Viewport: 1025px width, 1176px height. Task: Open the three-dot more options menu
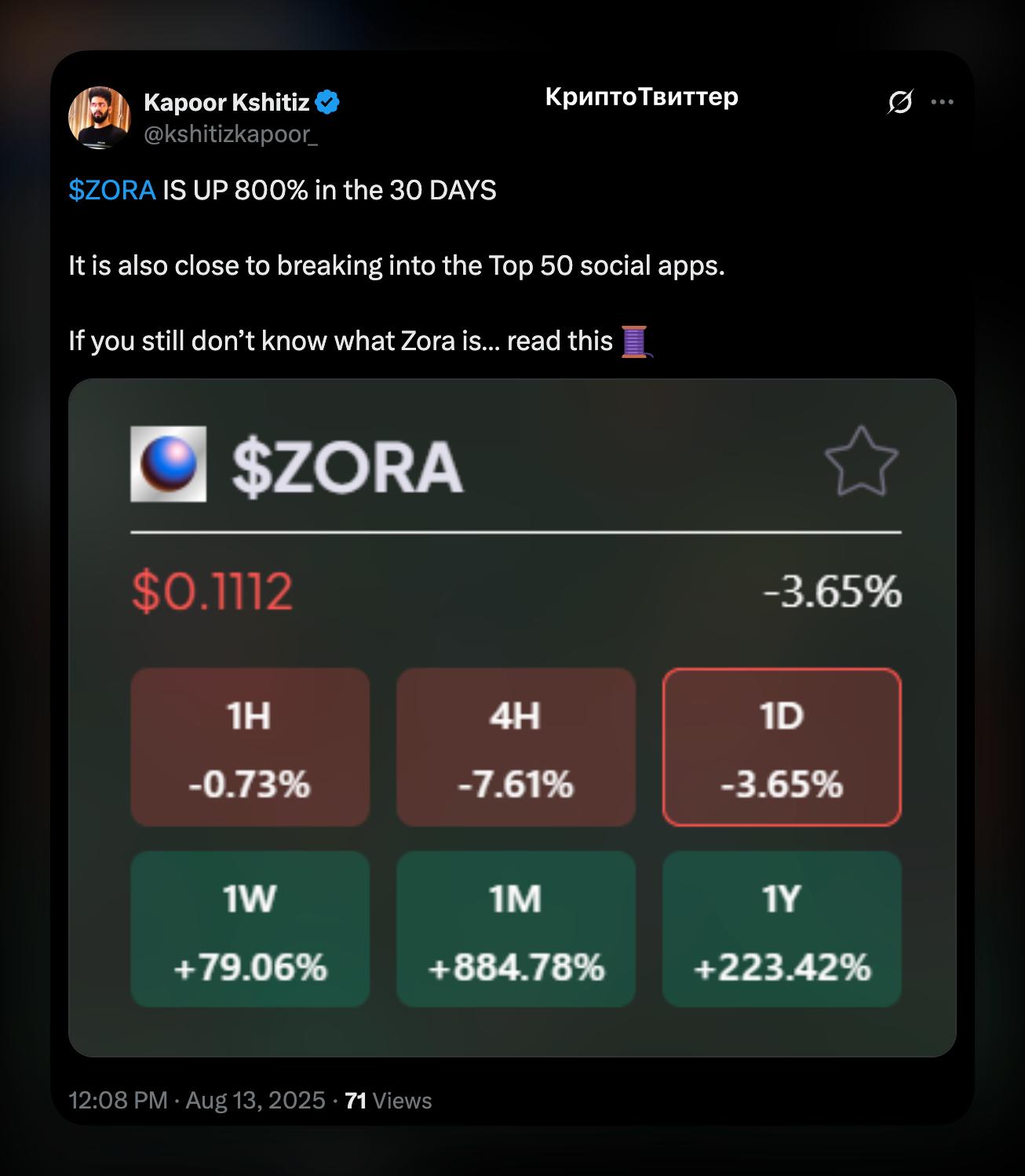tap(942, 102)
